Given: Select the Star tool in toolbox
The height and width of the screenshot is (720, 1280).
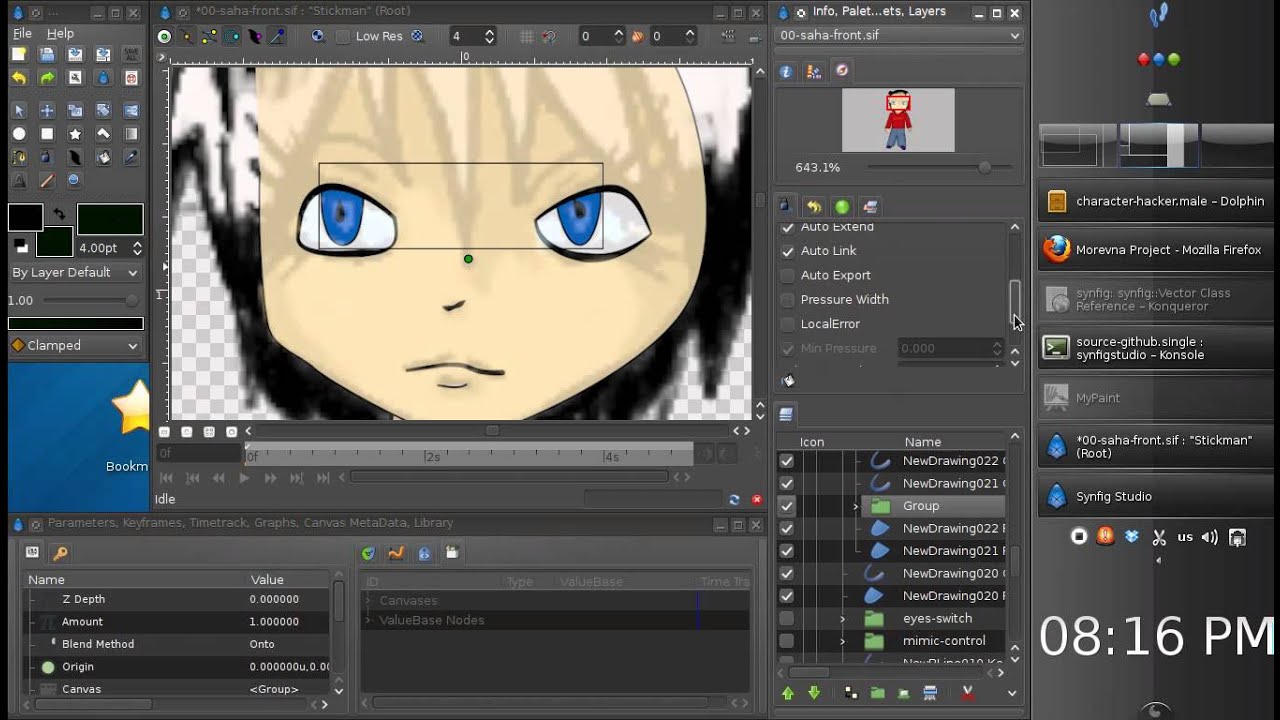Looking at the screenshot, I should (75, 133).
